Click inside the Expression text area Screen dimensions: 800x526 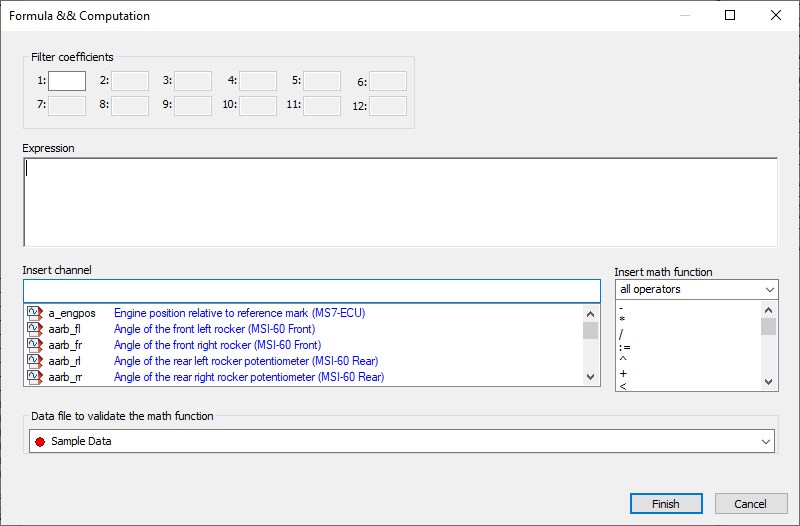[400, 201]
